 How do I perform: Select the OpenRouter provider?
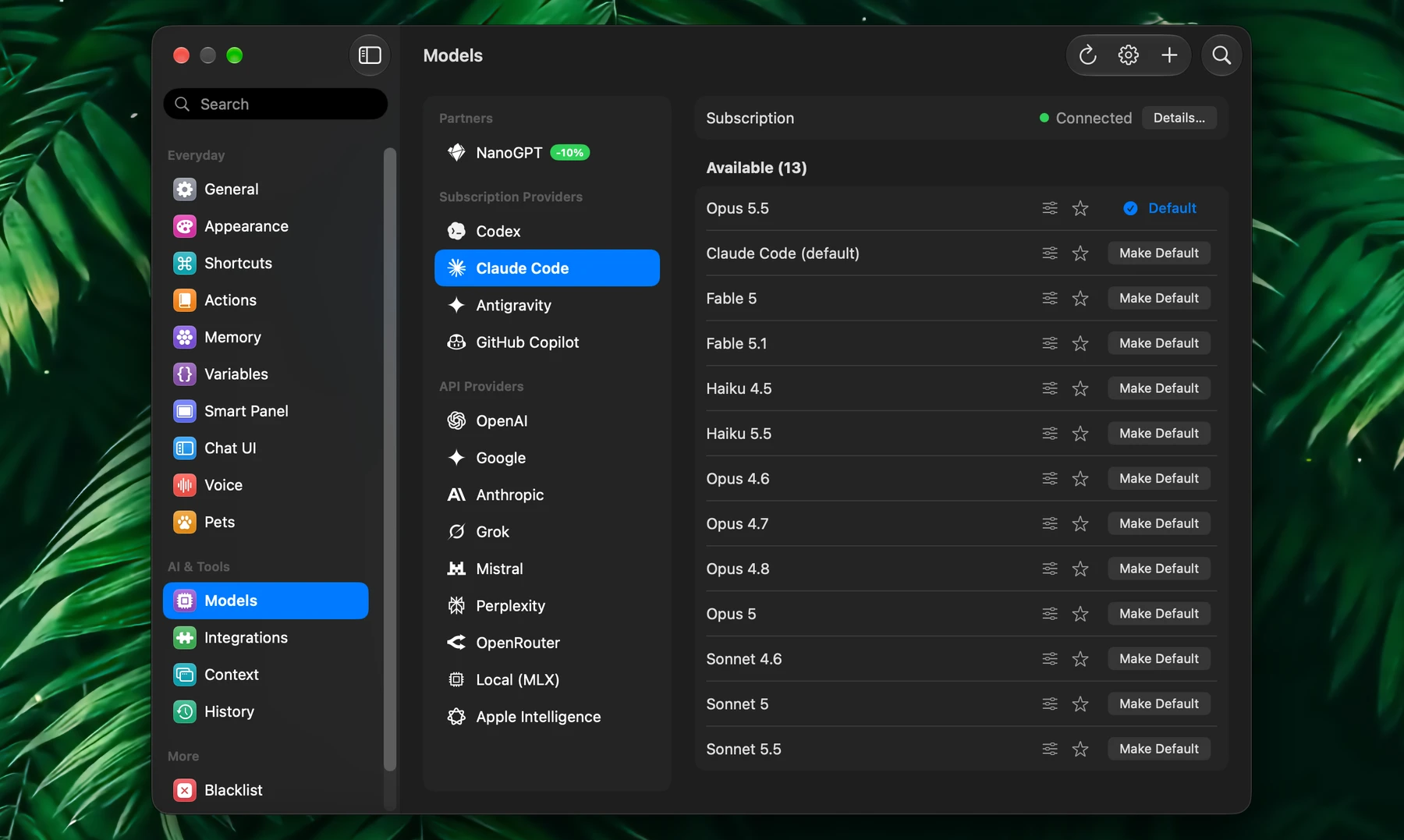(x=547, y=643)
